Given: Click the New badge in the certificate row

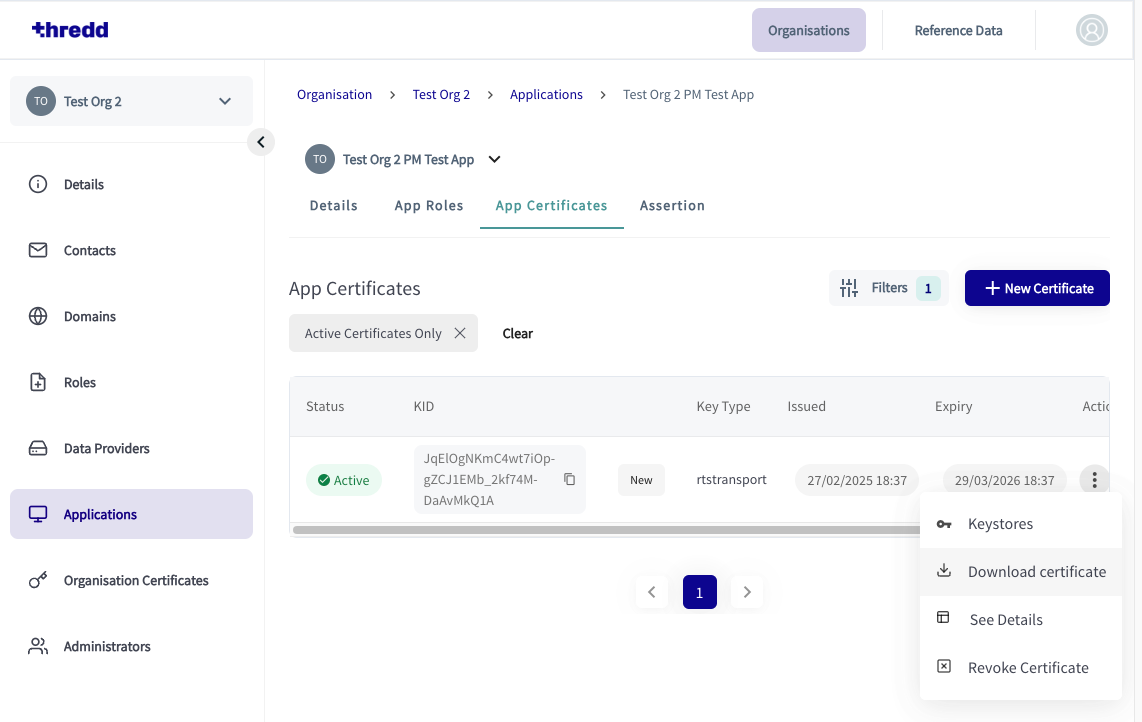Looking at the screenshot, I should point(641,480).
